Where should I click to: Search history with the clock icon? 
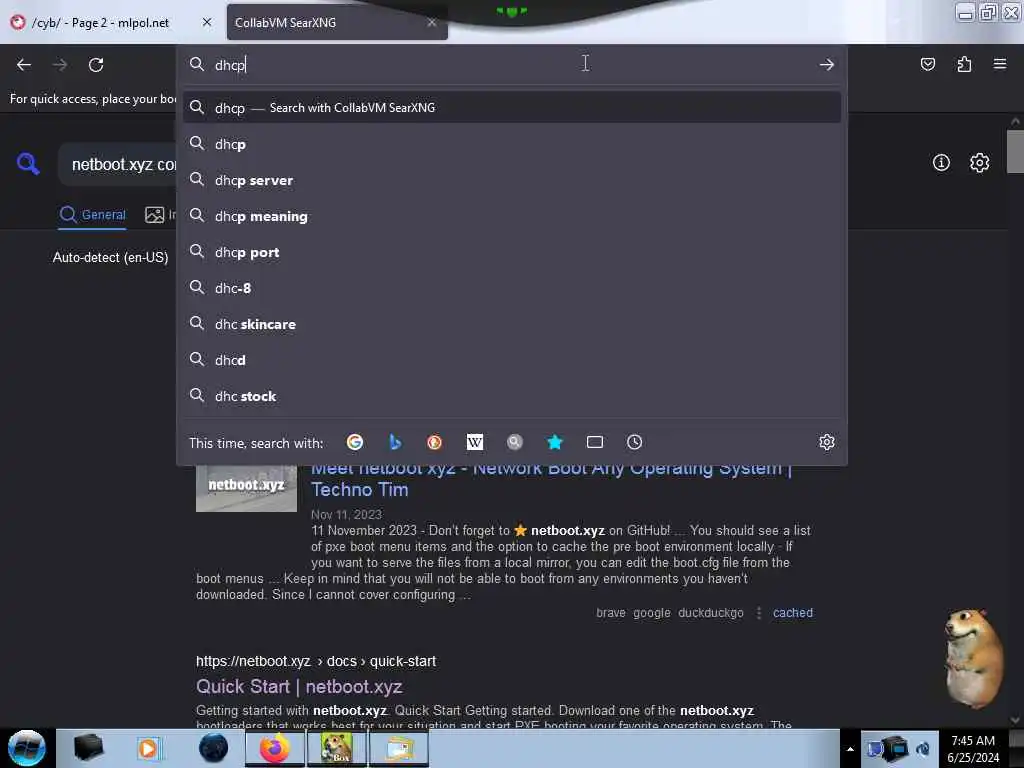pos(634,442)
